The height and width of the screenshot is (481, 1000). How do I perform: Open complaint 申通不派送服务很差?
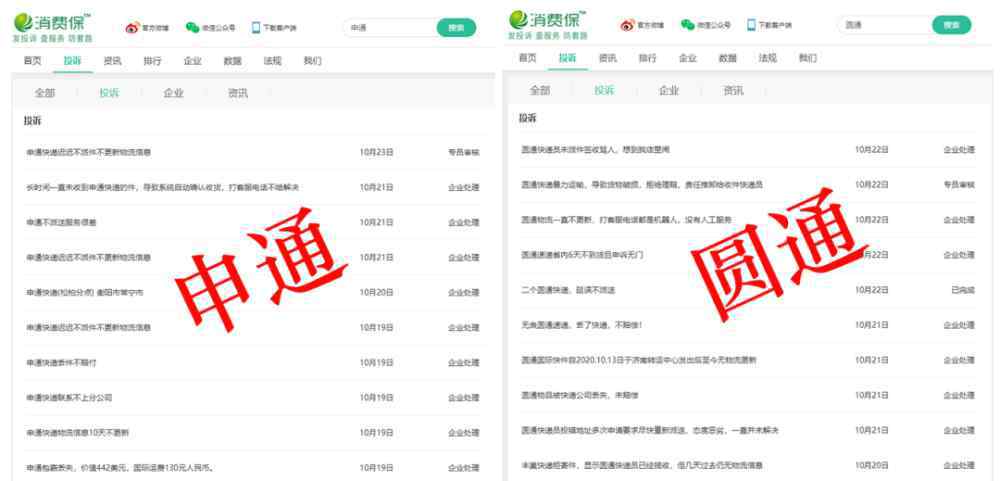click(x=61, y=223)
